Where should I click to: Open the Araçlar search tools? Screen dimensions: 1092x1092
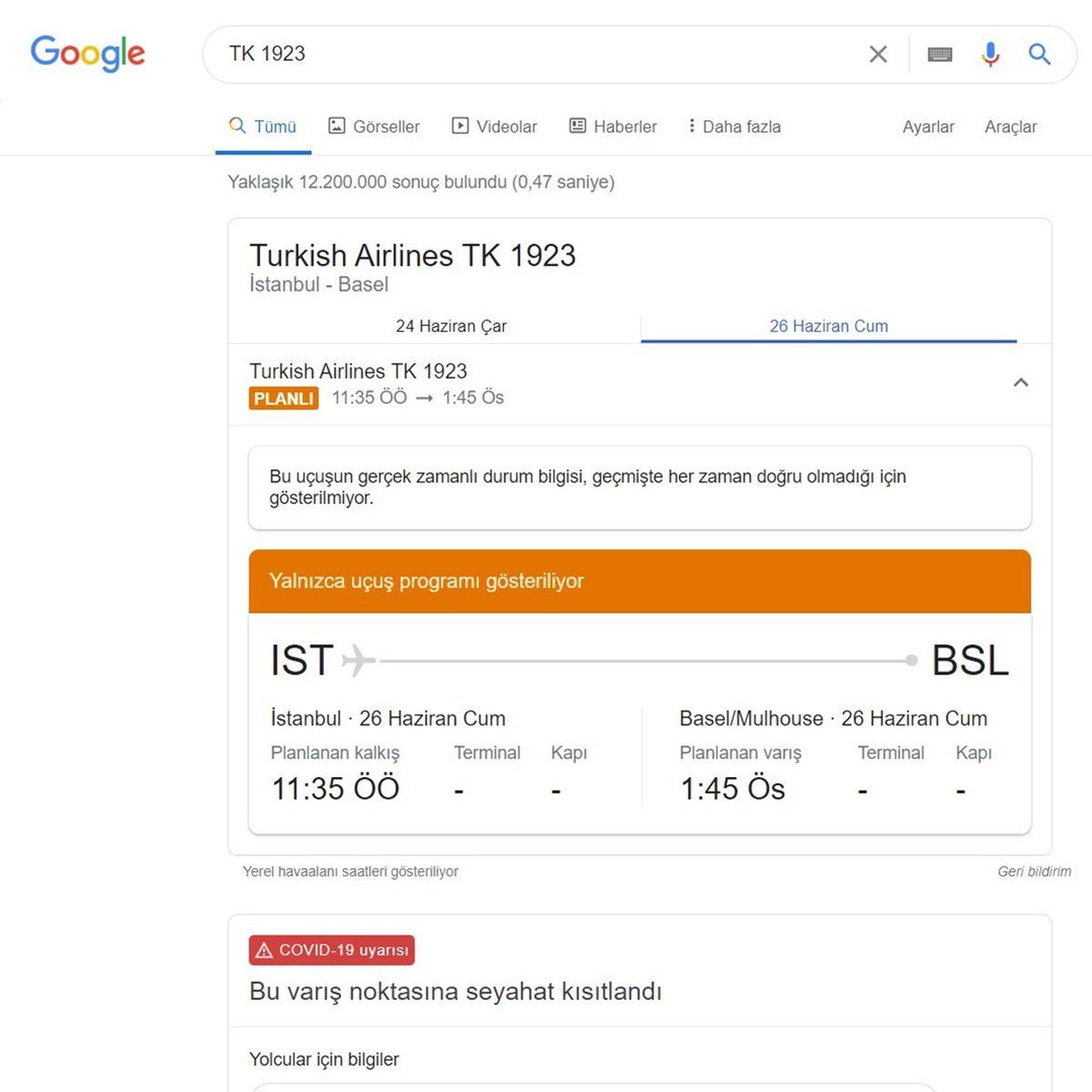pyautogui.click(x=1010, y=126)
